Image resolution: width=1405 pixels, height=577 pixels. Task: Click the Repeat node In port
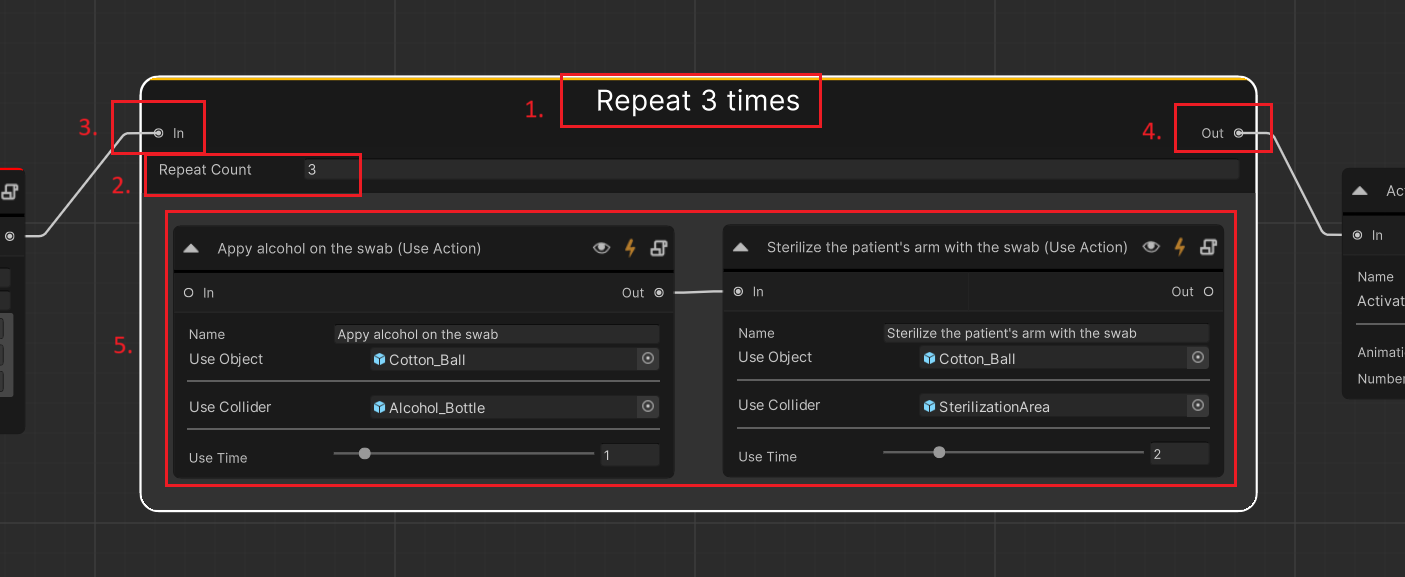tap(158, 133)
